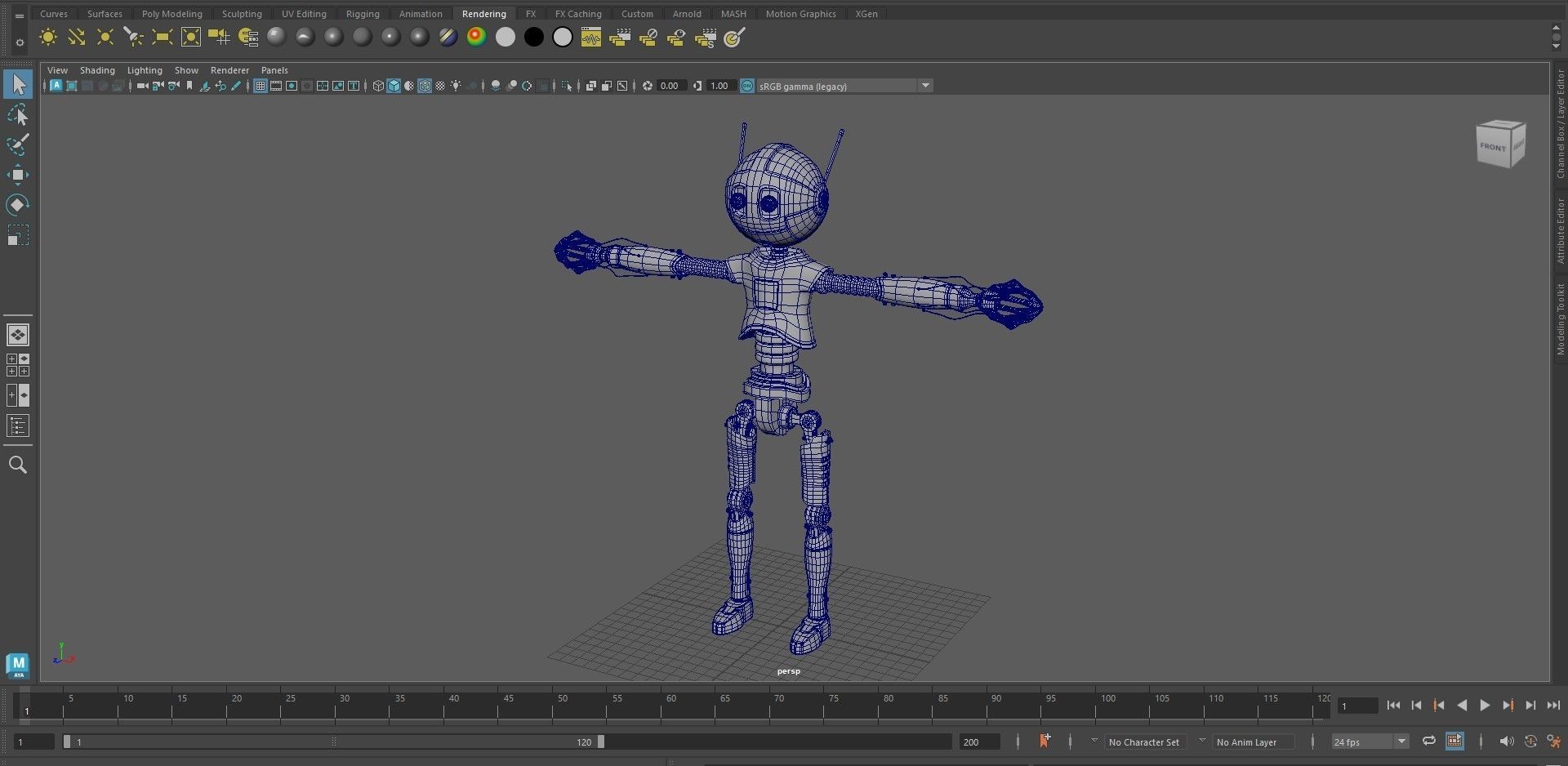
Task: Open the viewport Lighting menu
Action: tap(145, 70)
